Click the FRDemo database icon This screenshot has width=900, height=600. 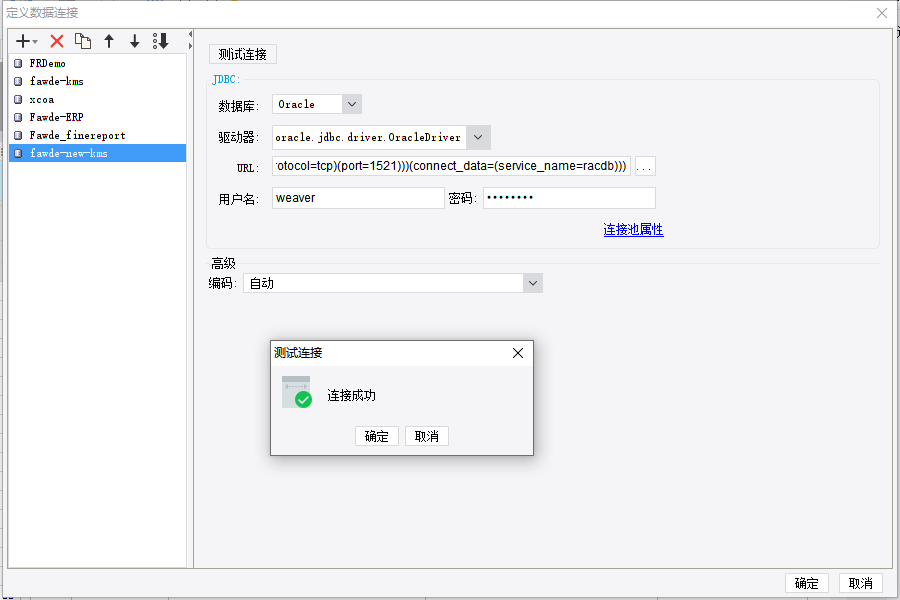[x=18, y=63]
